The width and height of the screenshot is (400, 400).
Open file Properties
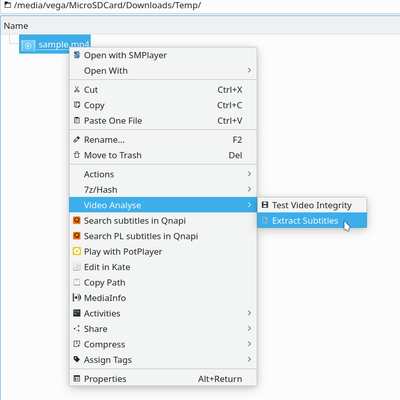pyautogui.click(x=163, y=378)
